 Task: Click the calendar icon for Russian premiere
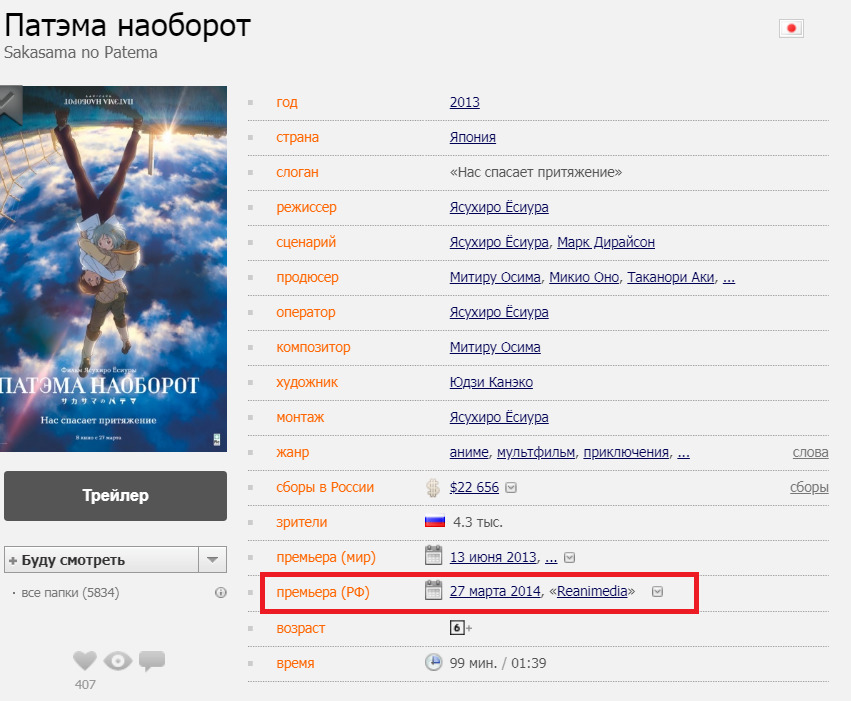[433, 590]
